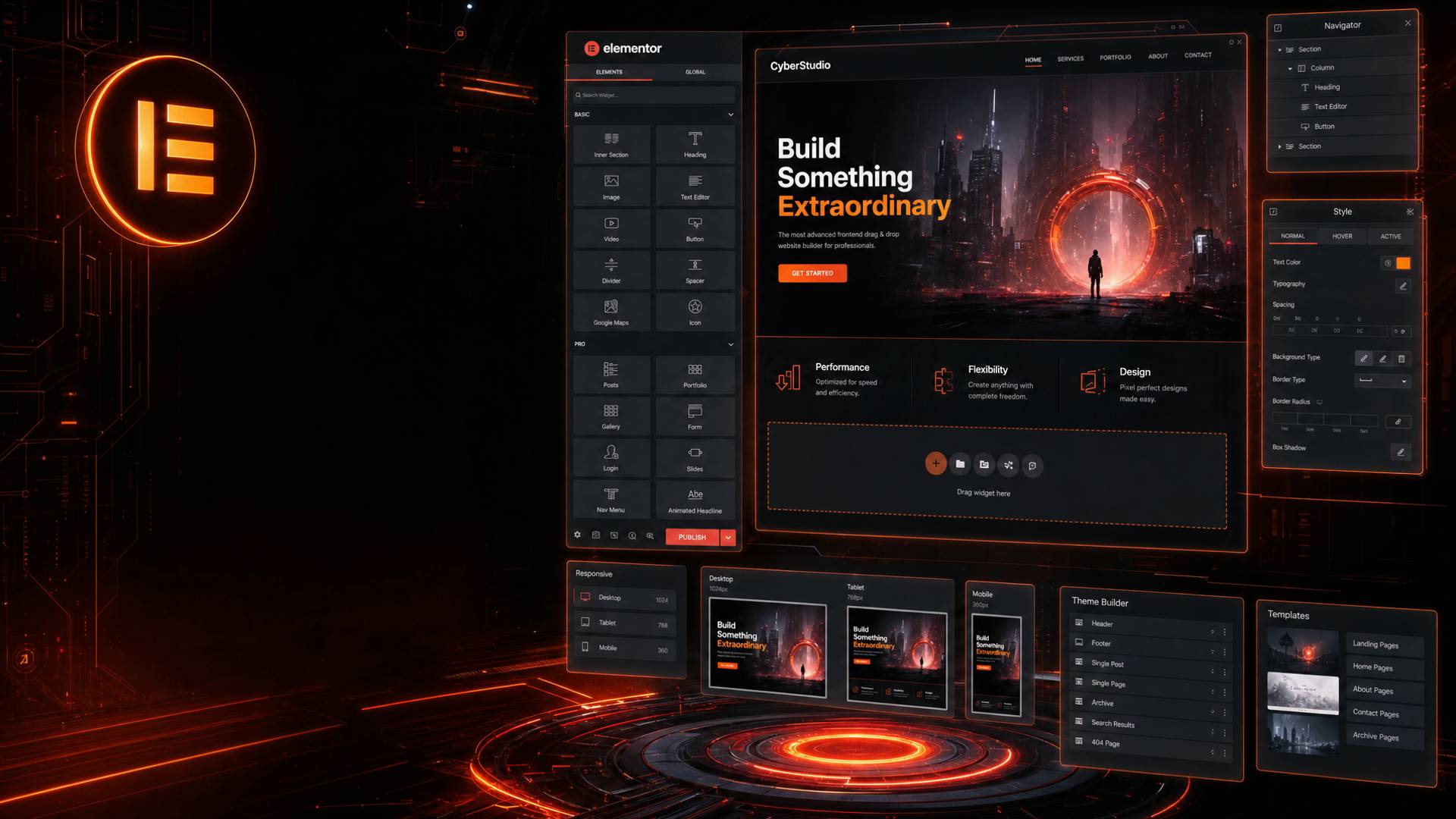The image size is (1456, 819).
Task: Switch to the Elements tab
Action: (609, 72)
